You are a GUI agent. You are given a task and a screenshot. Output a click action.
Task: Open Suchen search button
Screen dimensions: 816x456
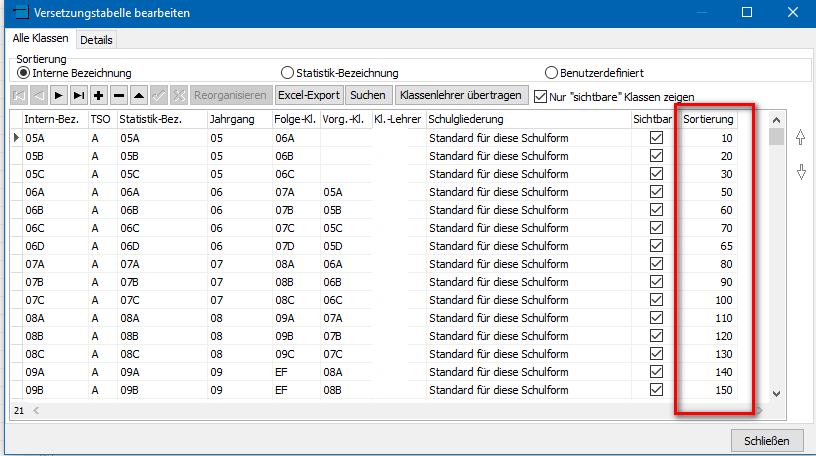coord(368,95)
